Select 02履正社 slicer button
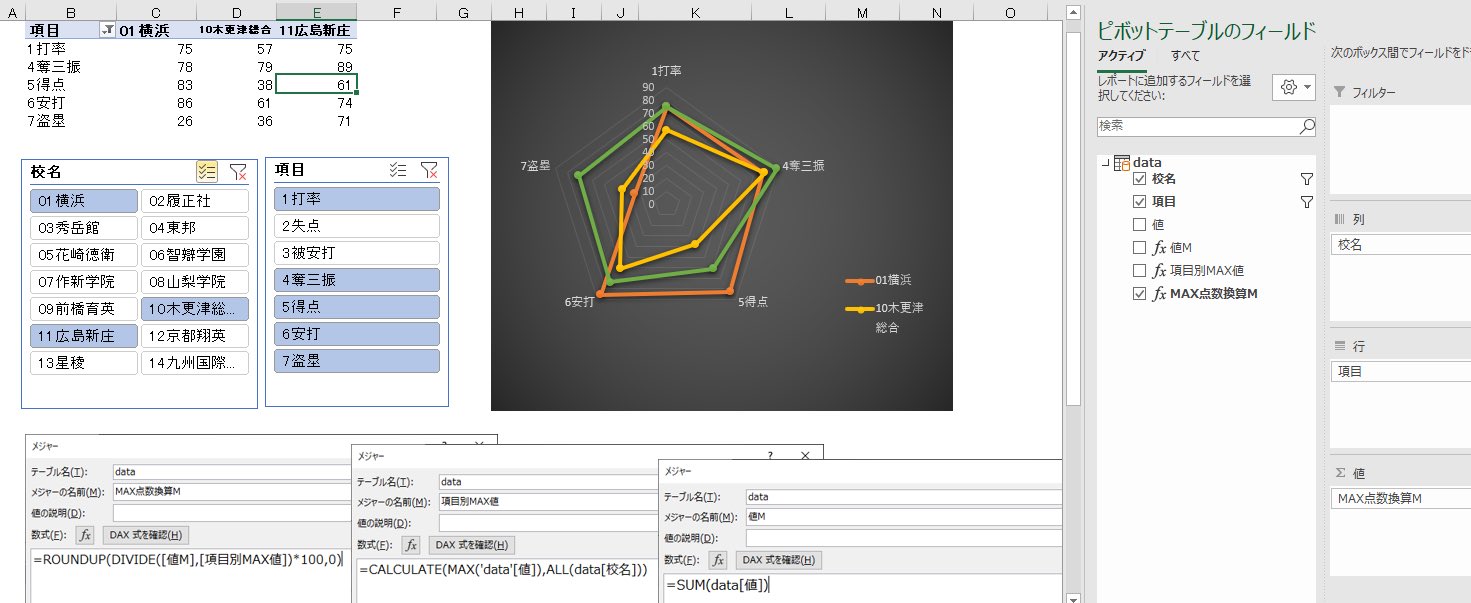 (x=194, y=200)
